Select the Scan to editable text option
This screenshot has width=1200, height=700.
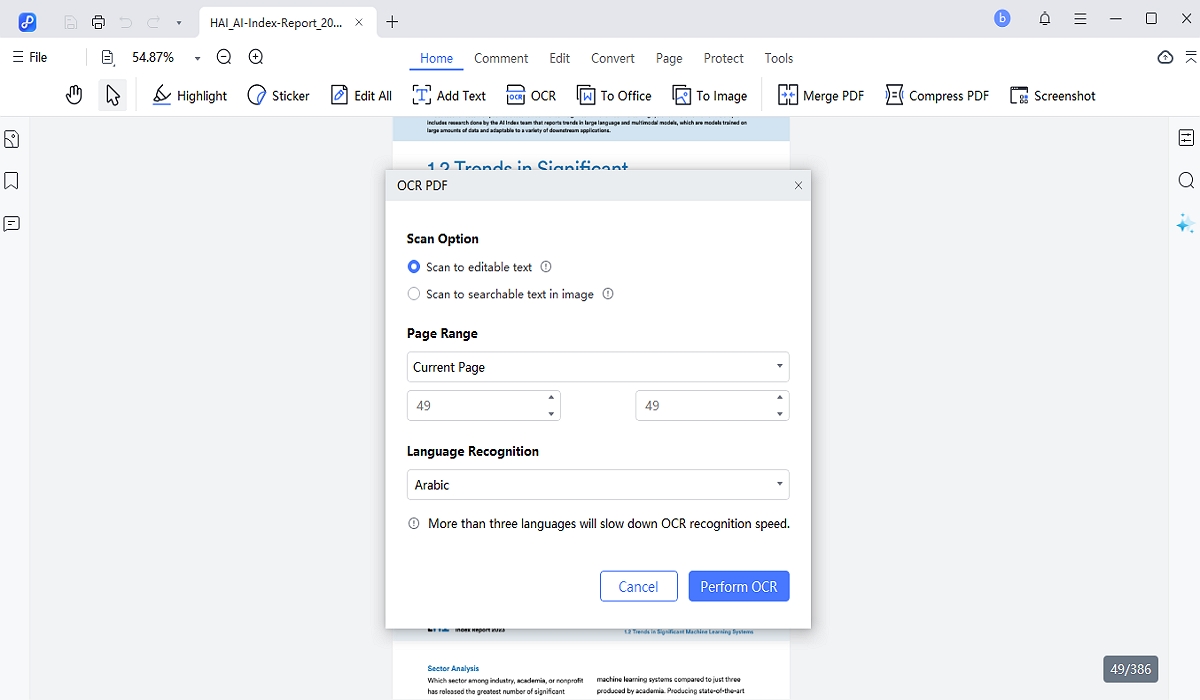(413, 267)
